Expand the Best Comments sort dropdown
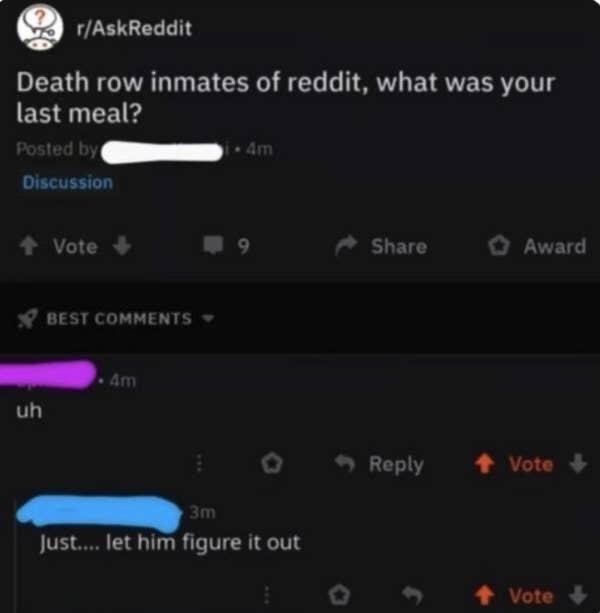 pyautogui.click(x=209, y=318)
